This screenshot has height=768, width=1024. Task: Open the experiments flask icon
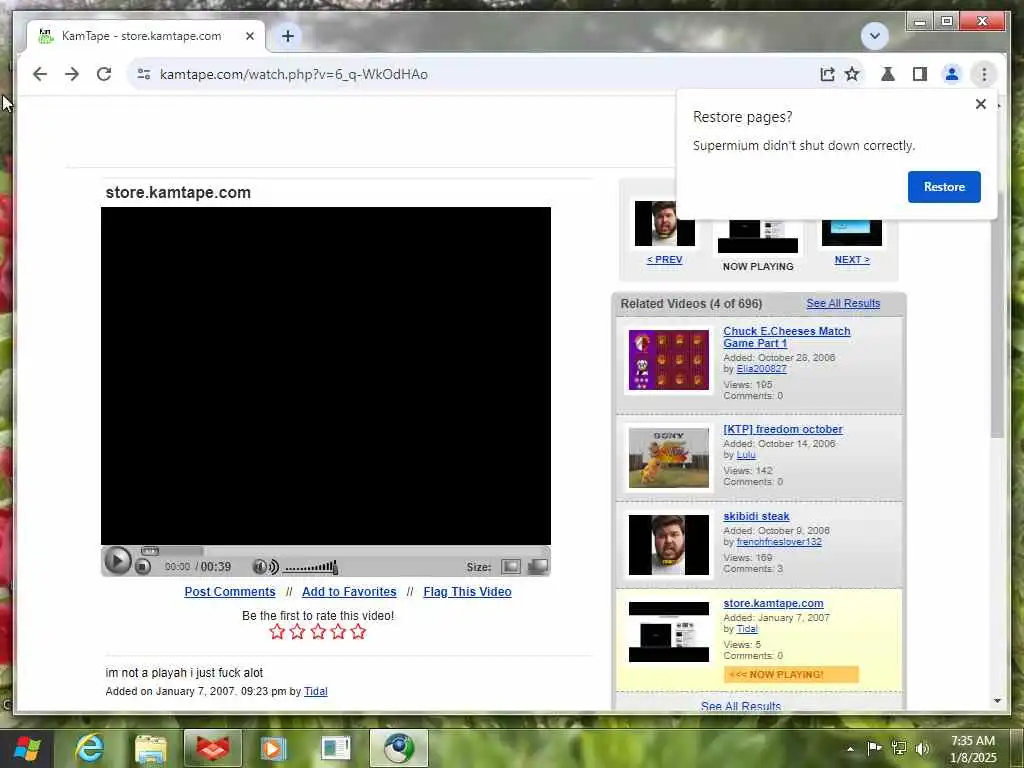coord(888,74)
